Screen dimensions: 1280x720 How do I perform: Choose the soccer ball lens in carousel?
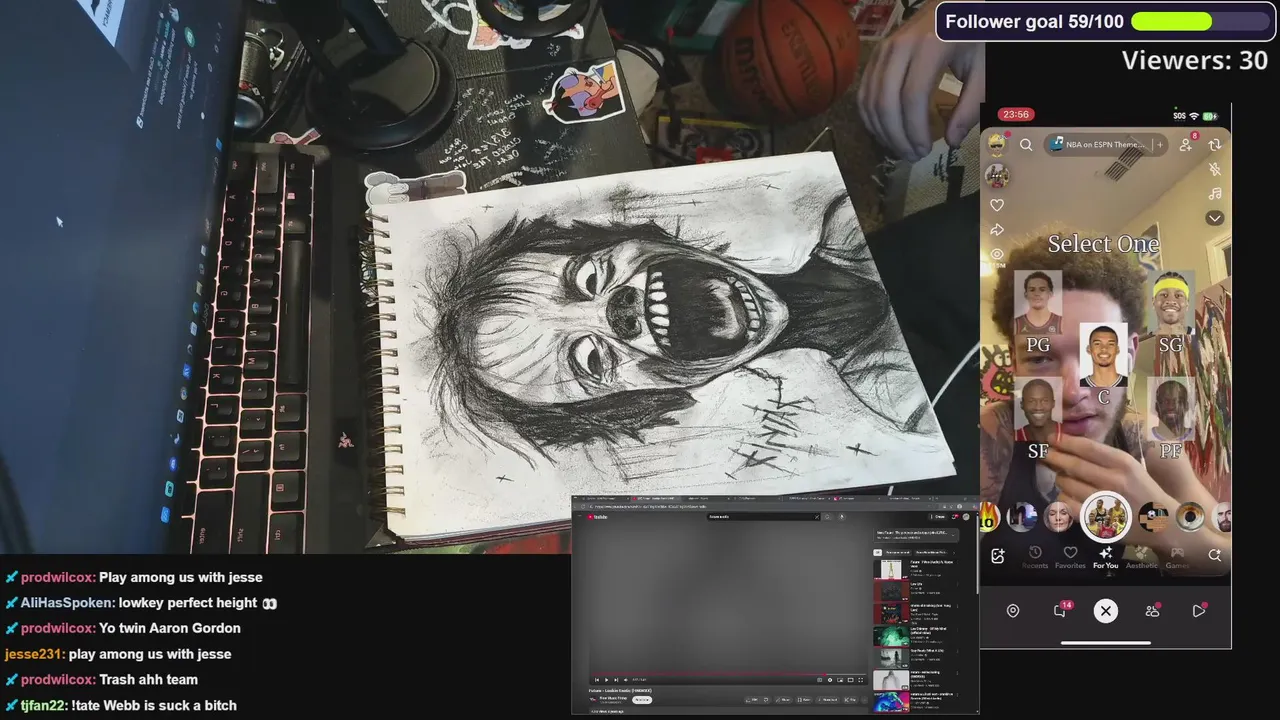tap(1153, 517)
